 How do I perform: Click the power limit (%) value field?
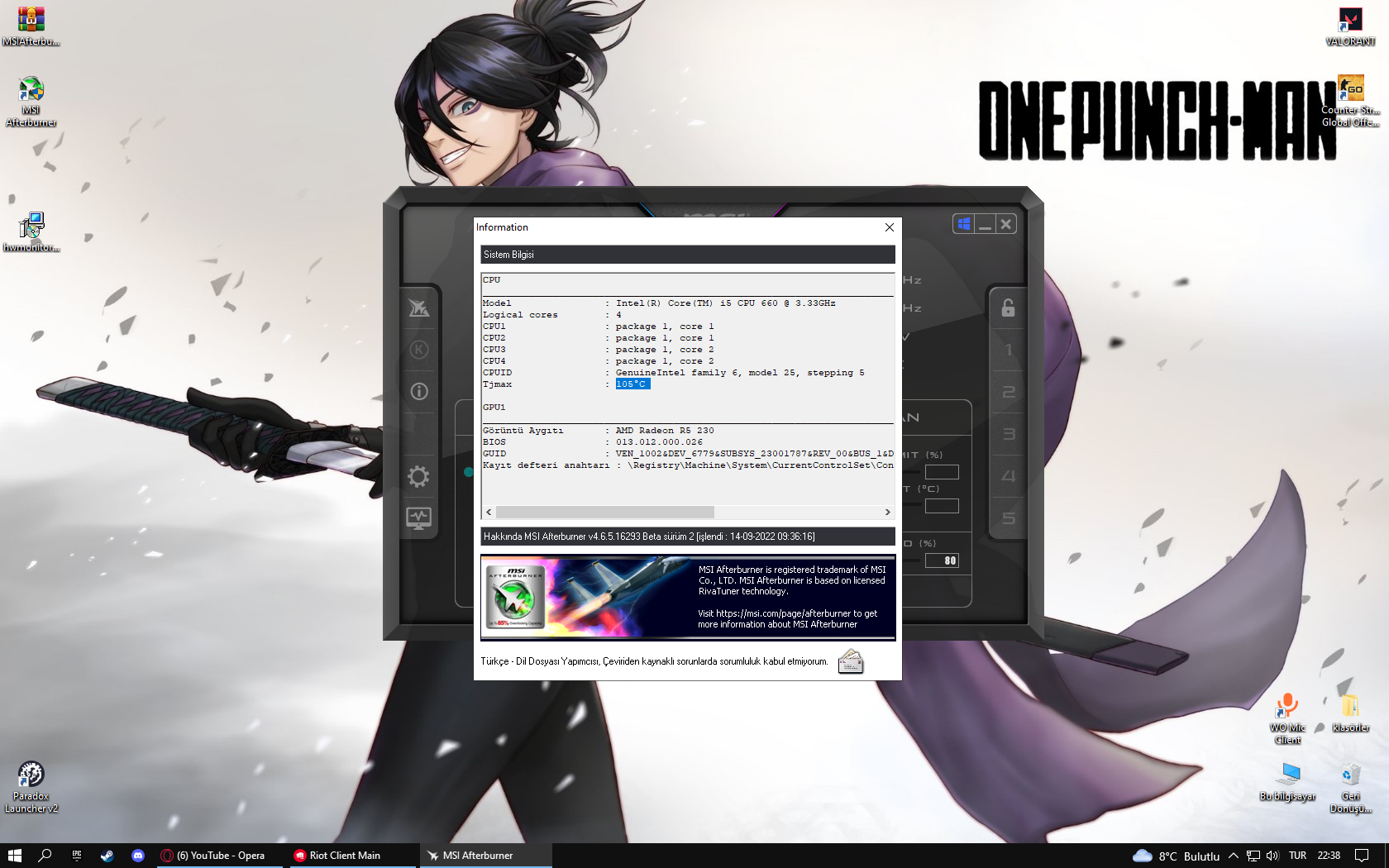click(942, 472)
